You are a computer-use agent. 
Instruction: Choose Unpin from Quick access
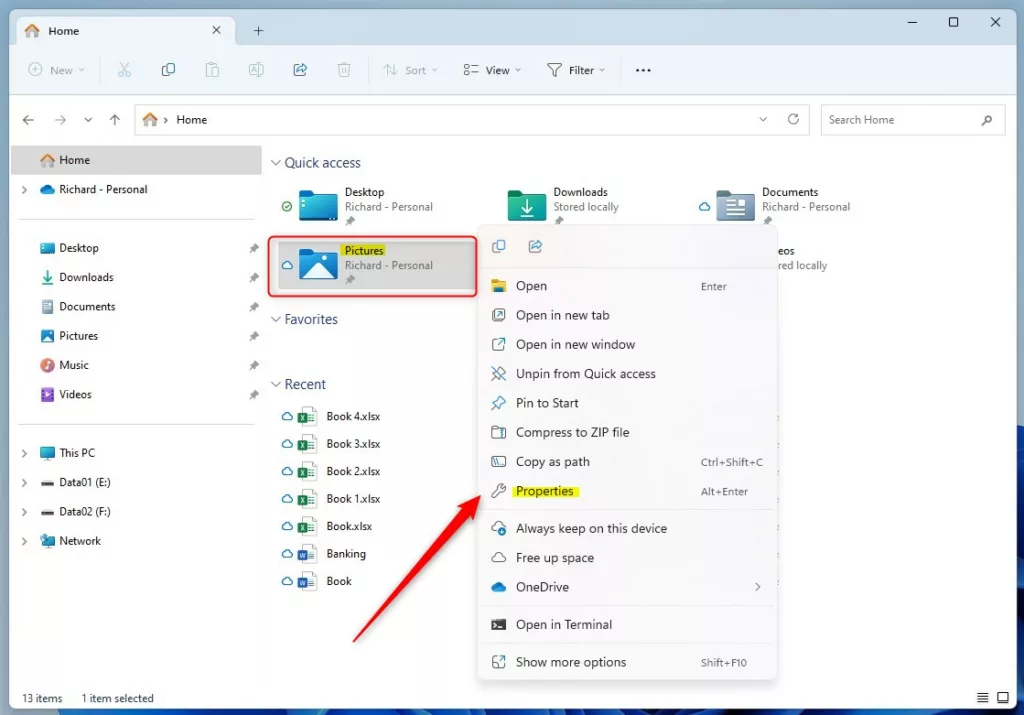click(x=627, y=374)
